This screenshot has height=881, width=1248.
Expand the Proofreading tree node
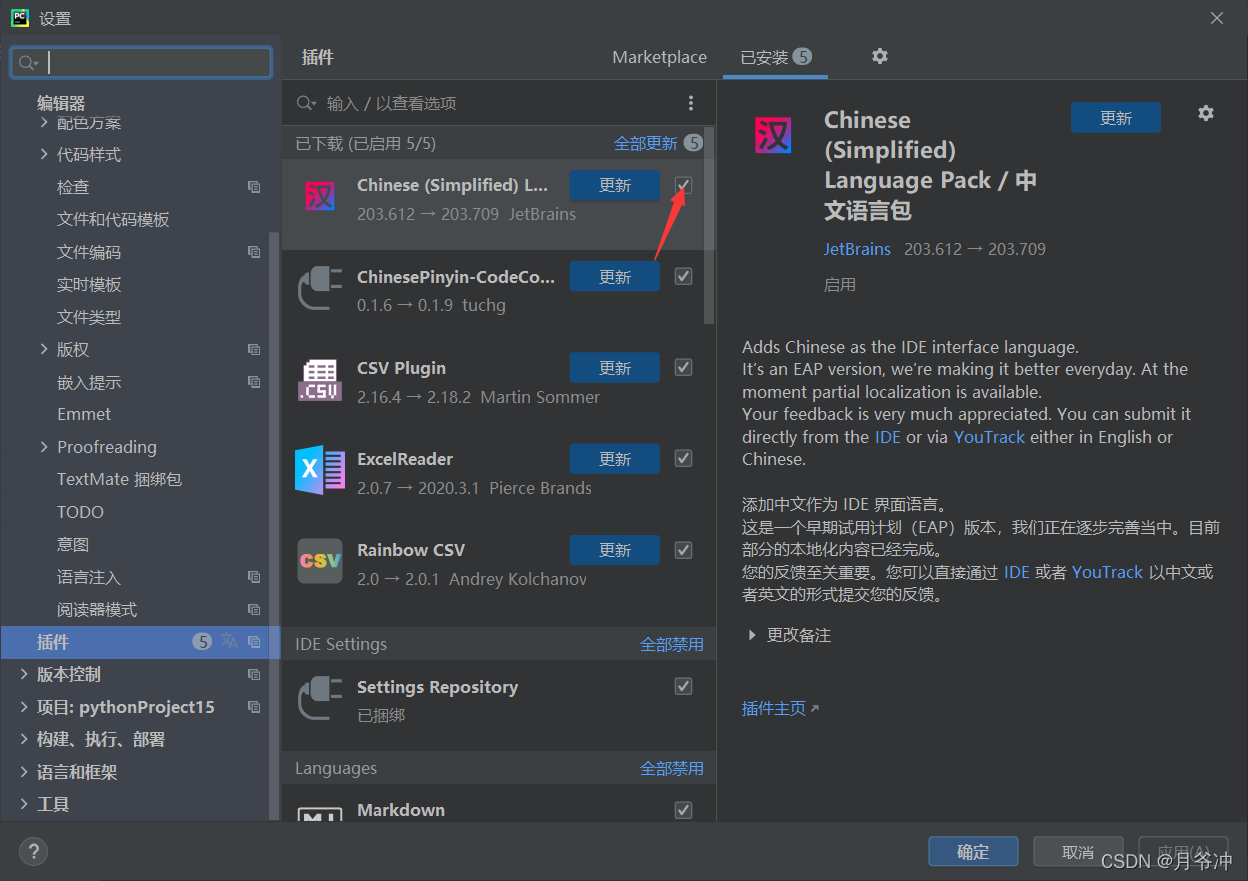pos(44,447)
